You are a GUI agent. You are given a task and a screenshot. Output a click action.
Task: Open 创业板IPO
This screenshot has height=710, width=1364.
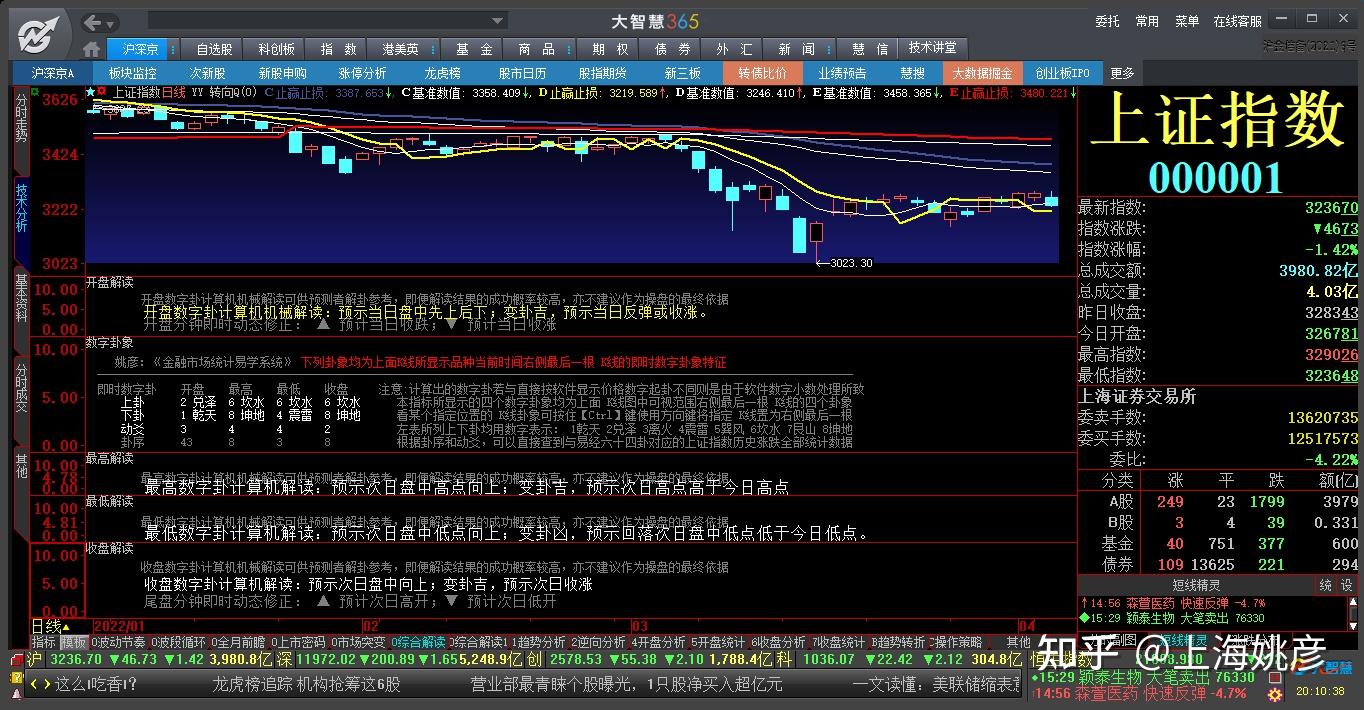click(1062, 73)
